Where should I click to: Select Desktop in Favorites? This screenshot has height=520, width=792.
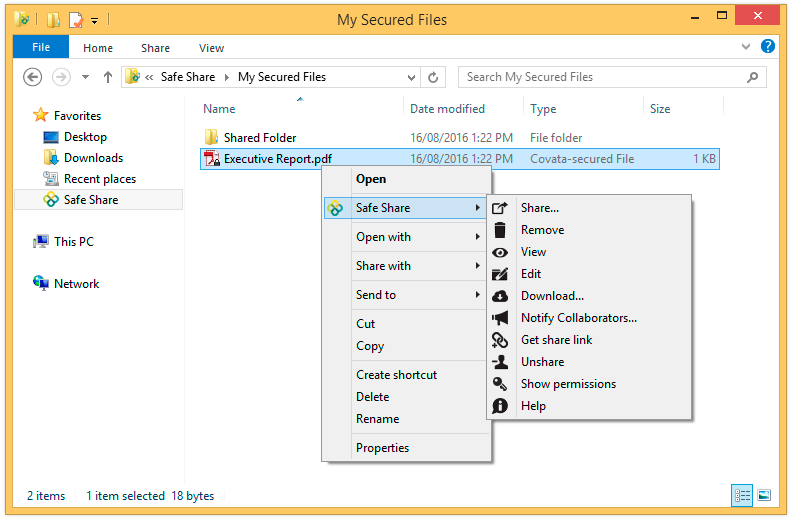point(85,137)
